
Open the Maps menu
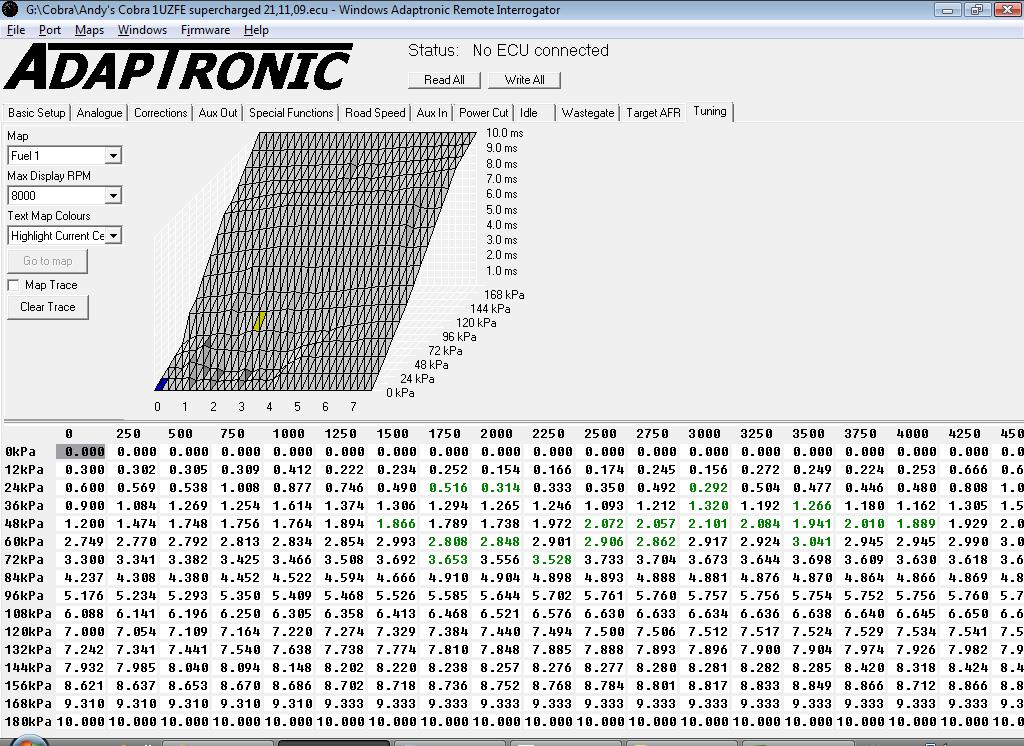pyautogui.click(x=89, y=30)
